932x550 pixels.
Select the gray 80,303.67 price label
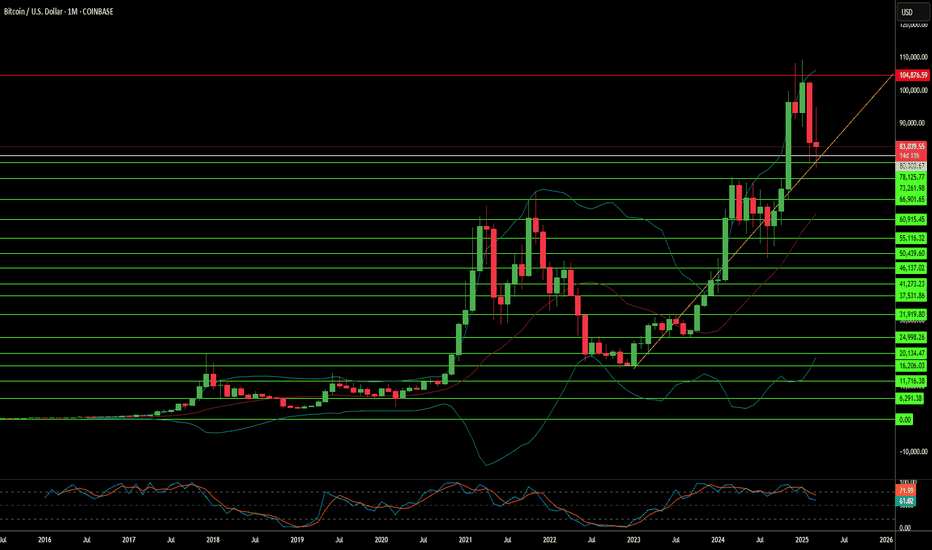pyautogui.click(x=912, y=166)
